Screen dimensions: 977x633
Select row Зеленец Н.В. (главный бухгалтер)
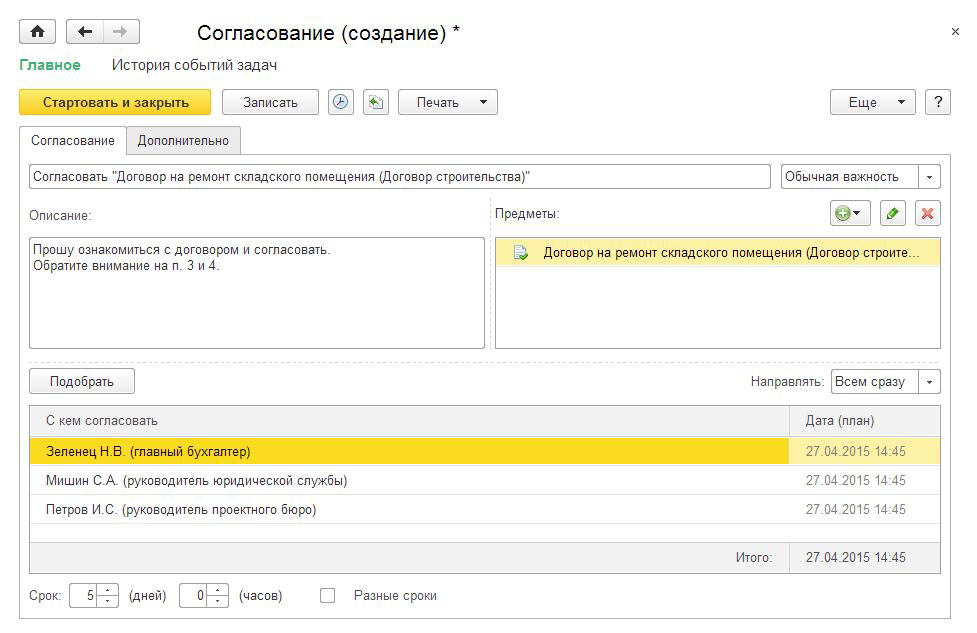tap(409, 451)
